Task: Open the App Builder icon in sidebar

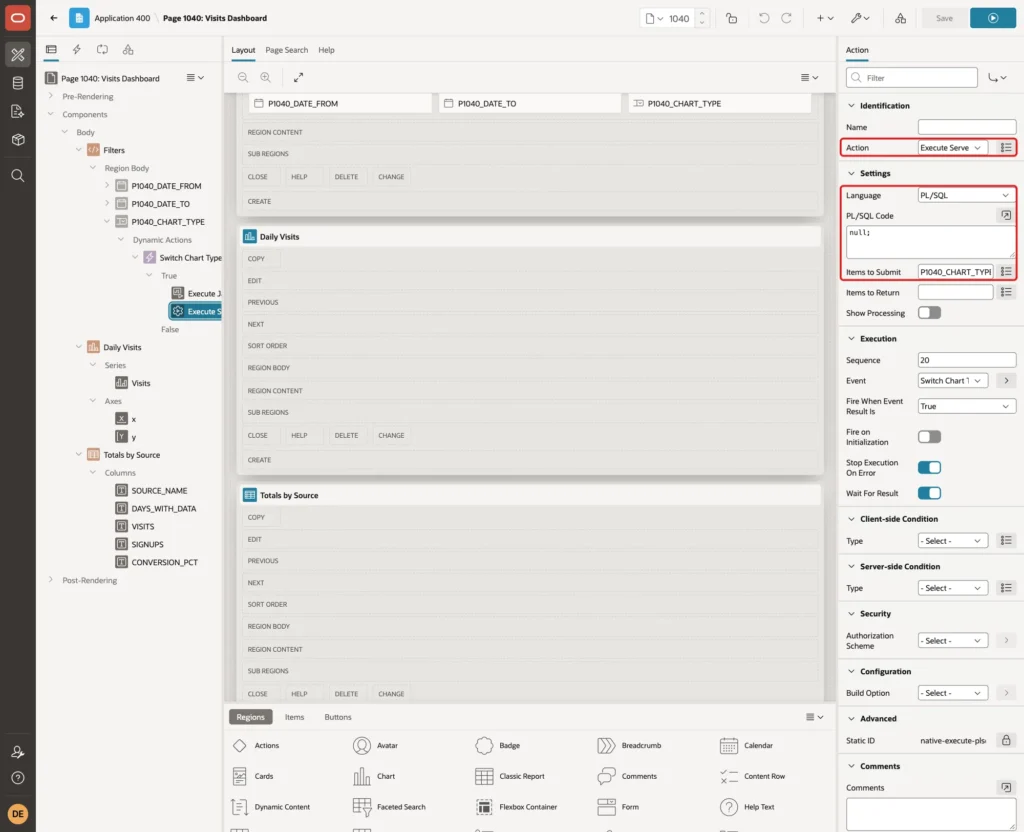Action: (x=18, y=55)
